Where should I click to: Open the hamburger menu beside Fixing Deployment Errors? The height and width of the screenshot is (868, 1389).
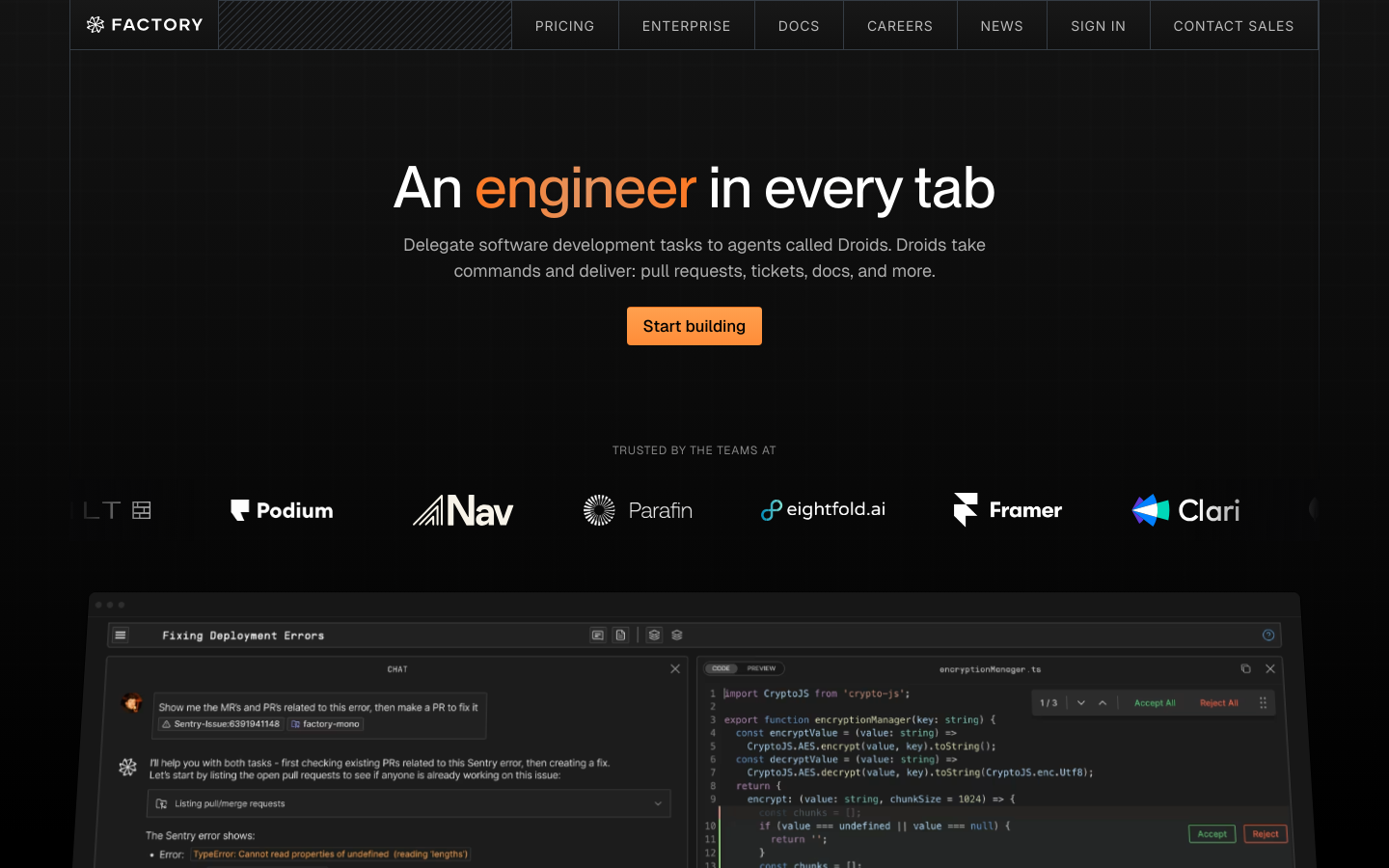(x=121, y=636)
